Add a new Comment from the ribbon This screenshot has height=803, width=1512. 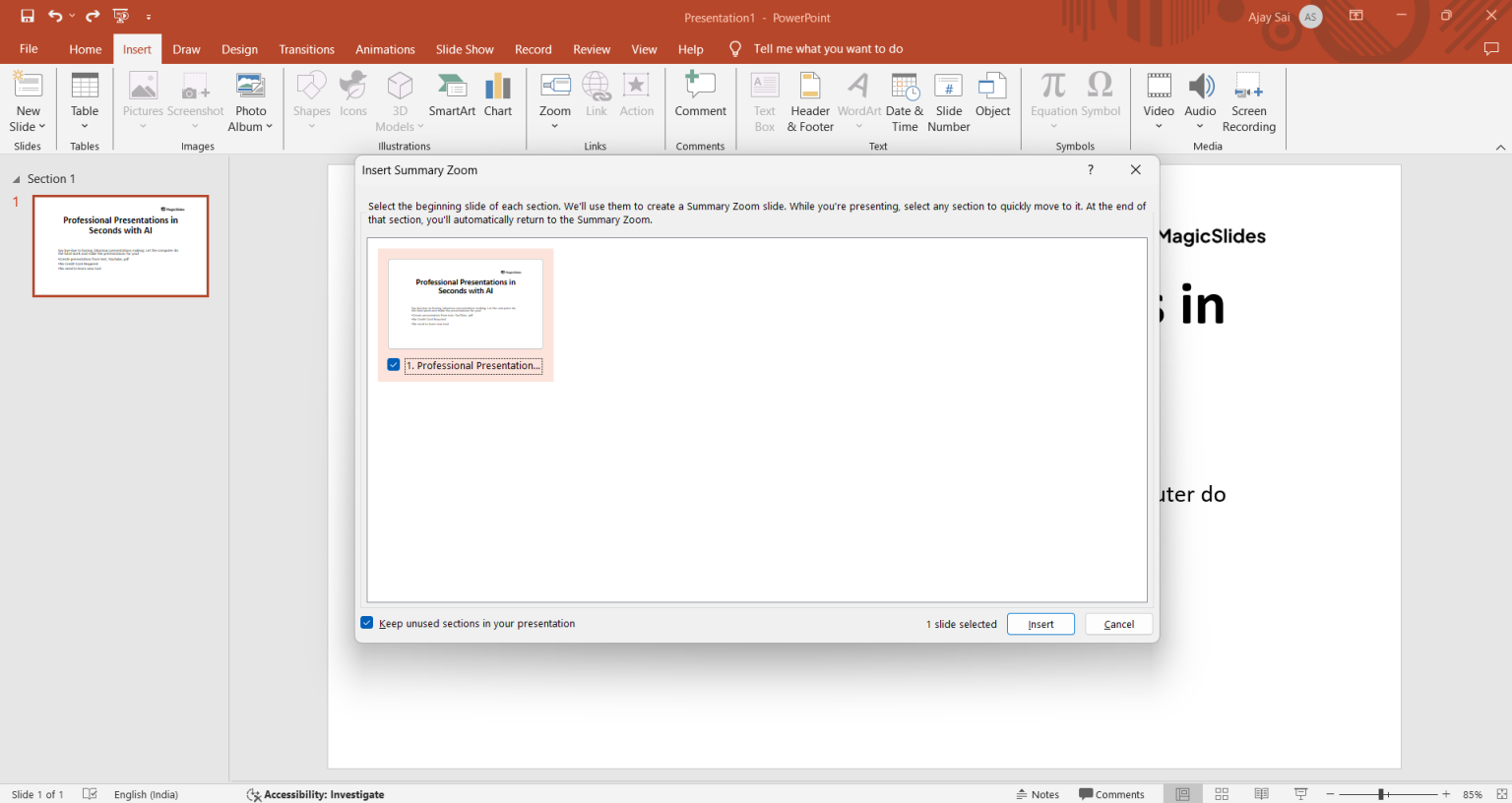701,95
